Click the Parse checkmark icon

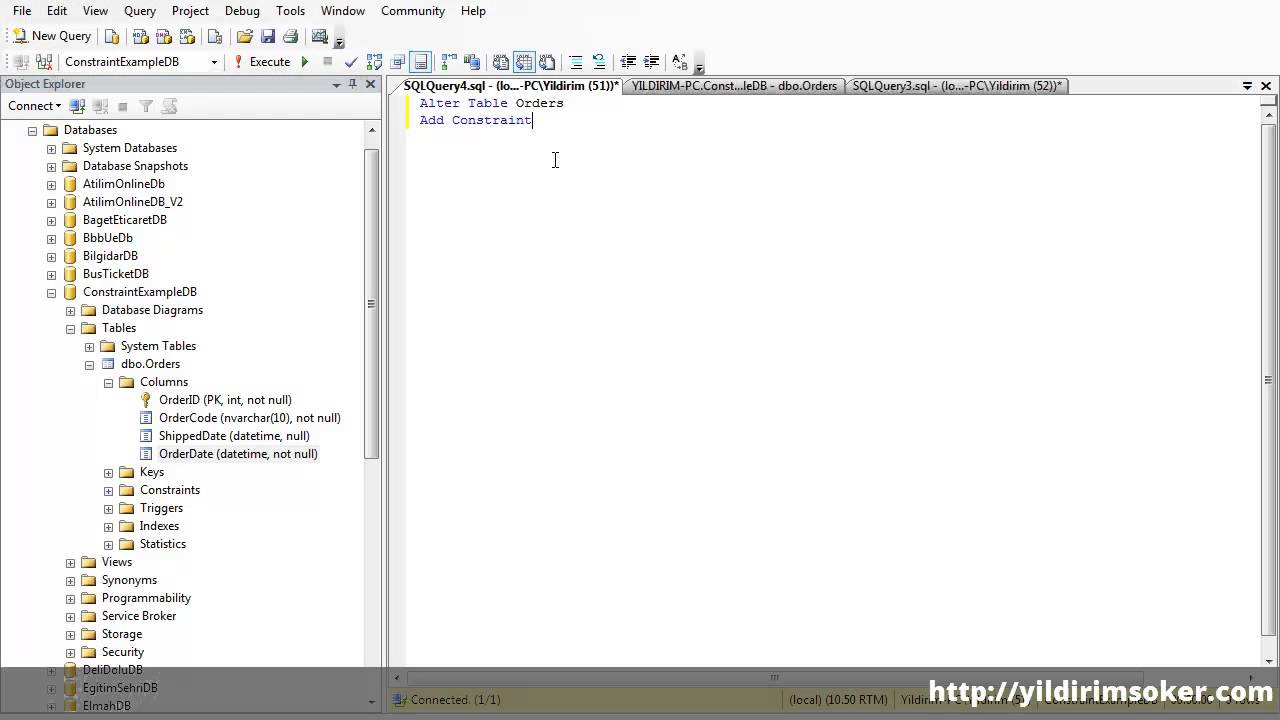[351, 62]
